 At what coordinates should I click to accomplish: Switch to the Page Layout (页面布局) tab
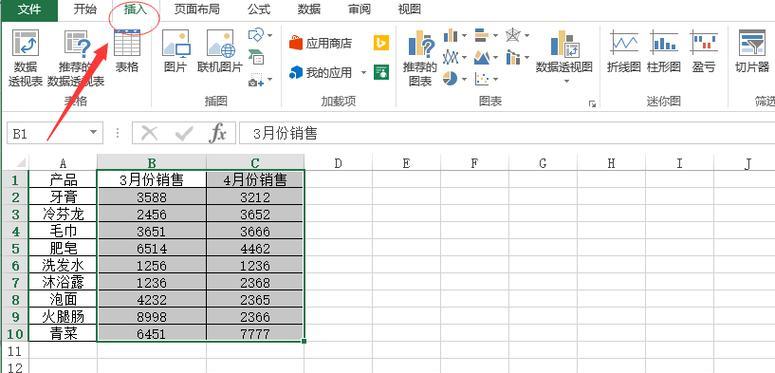[197, 9]
